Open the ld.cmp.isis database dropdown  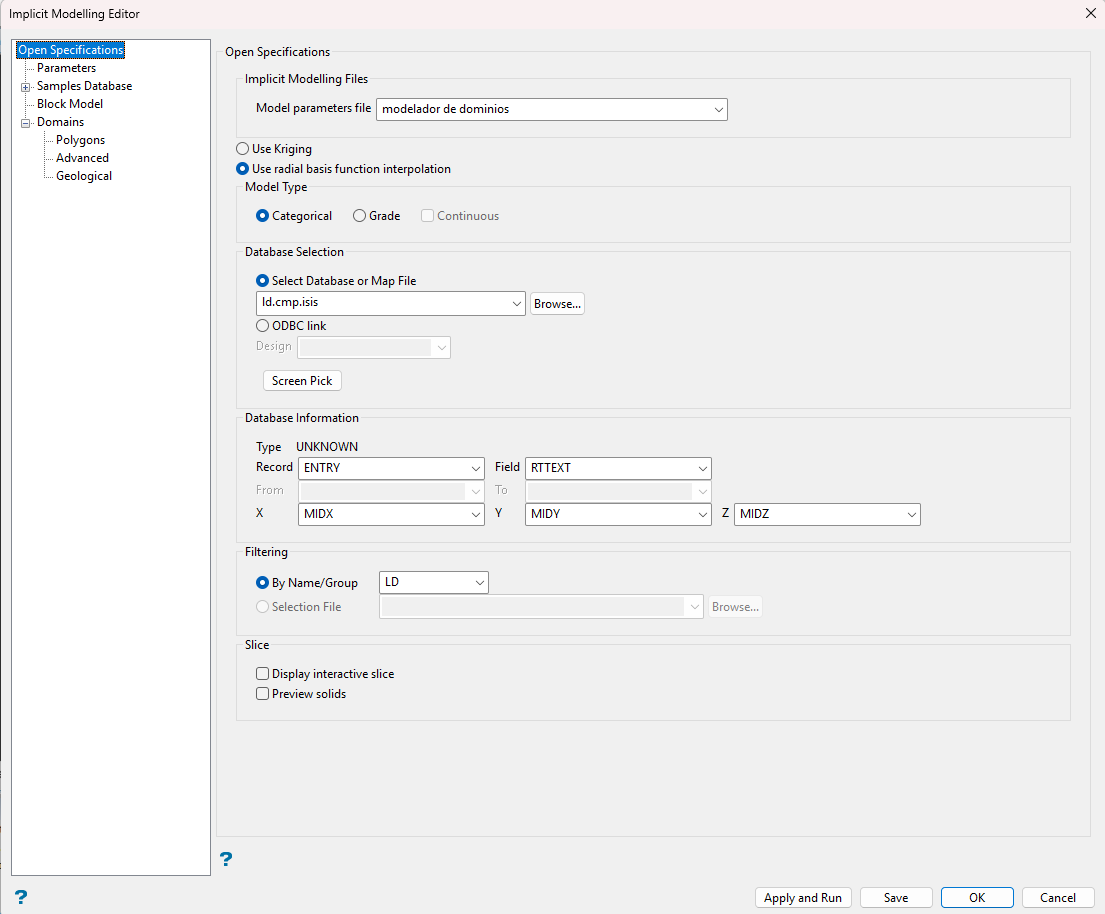tap(390, 303)
